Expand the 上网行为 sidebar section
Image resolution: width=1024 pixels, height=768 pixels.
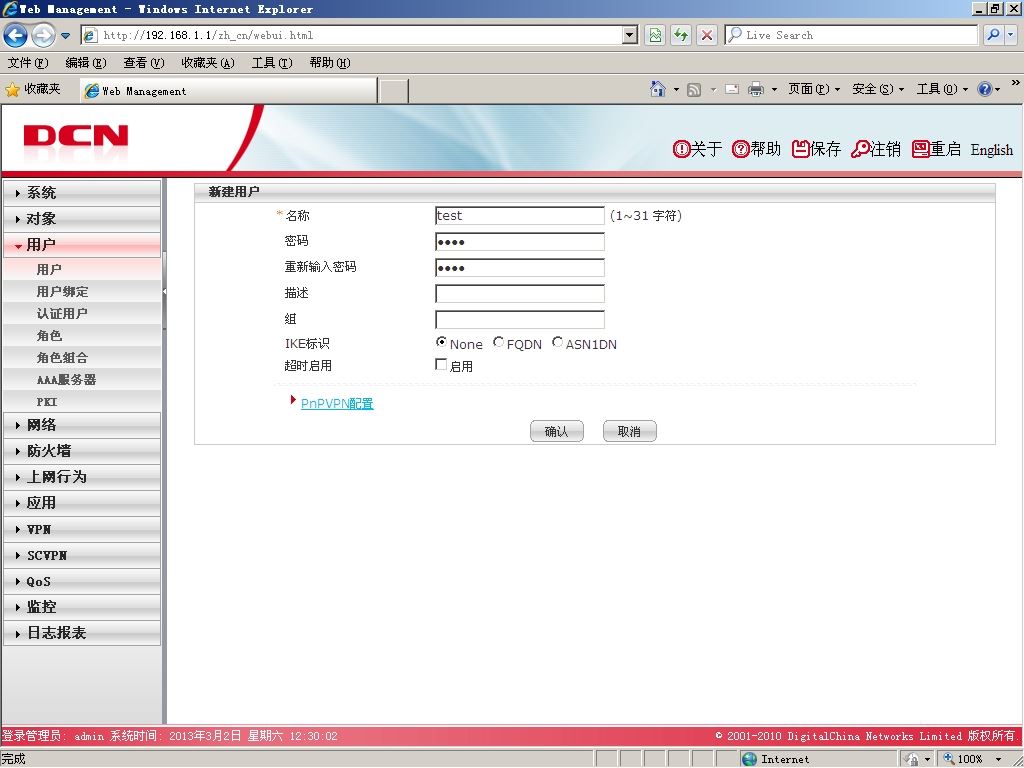82,477
